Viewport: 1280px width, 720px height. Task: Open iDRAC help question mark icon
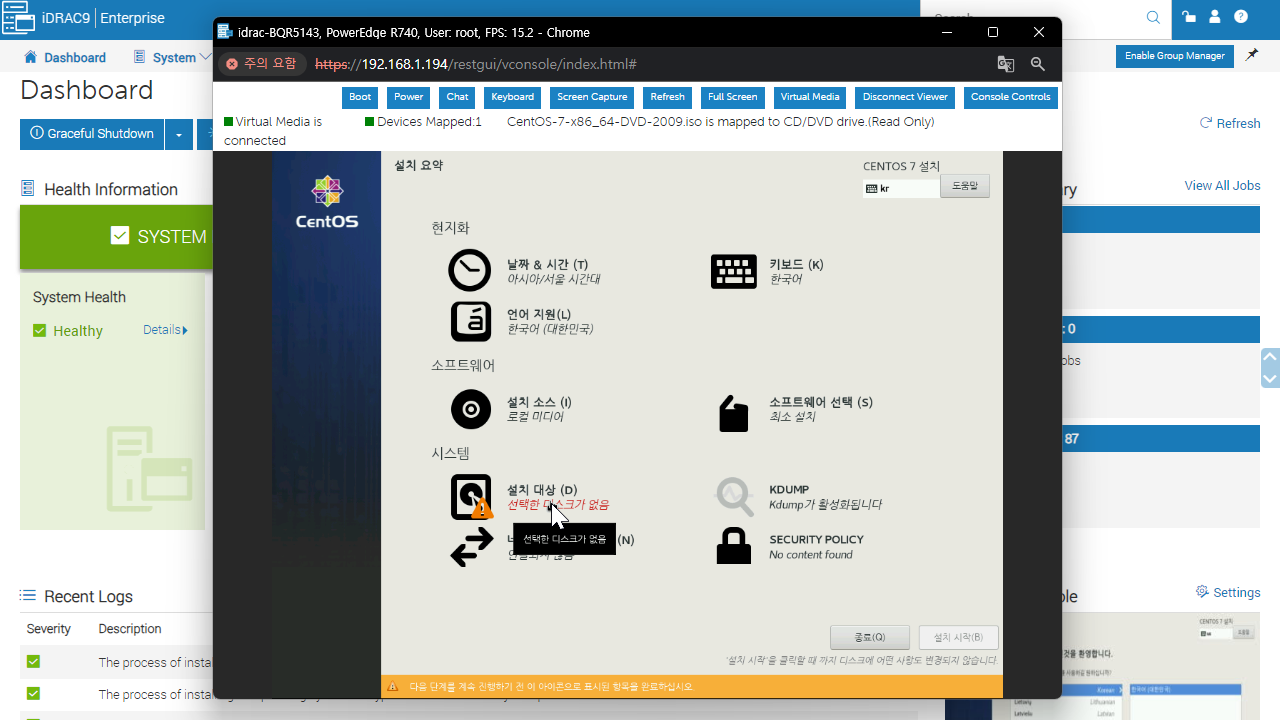[x=1241, y=17]
